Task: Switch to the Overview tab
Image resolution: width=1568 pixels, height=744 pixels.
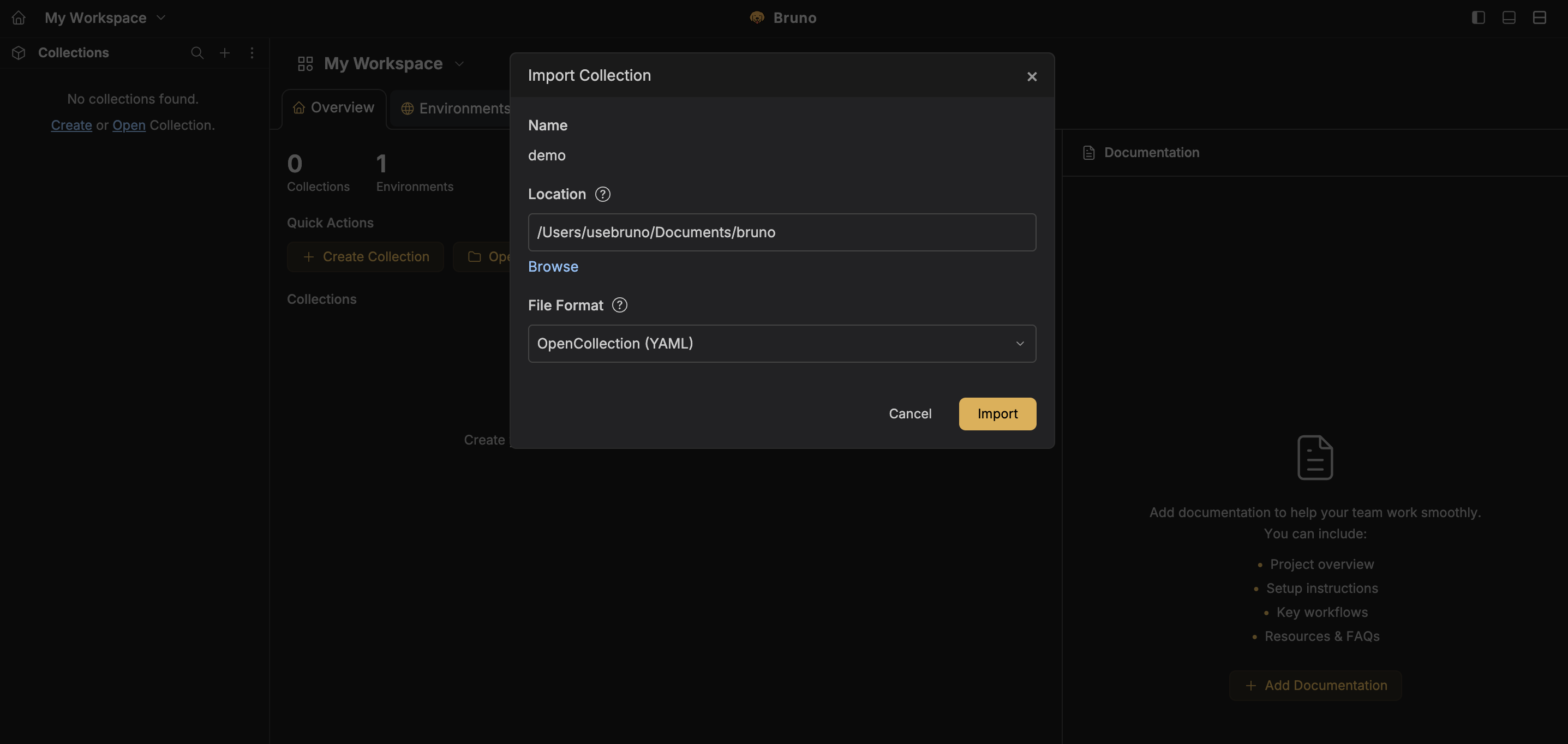Action: coord(333,107)
